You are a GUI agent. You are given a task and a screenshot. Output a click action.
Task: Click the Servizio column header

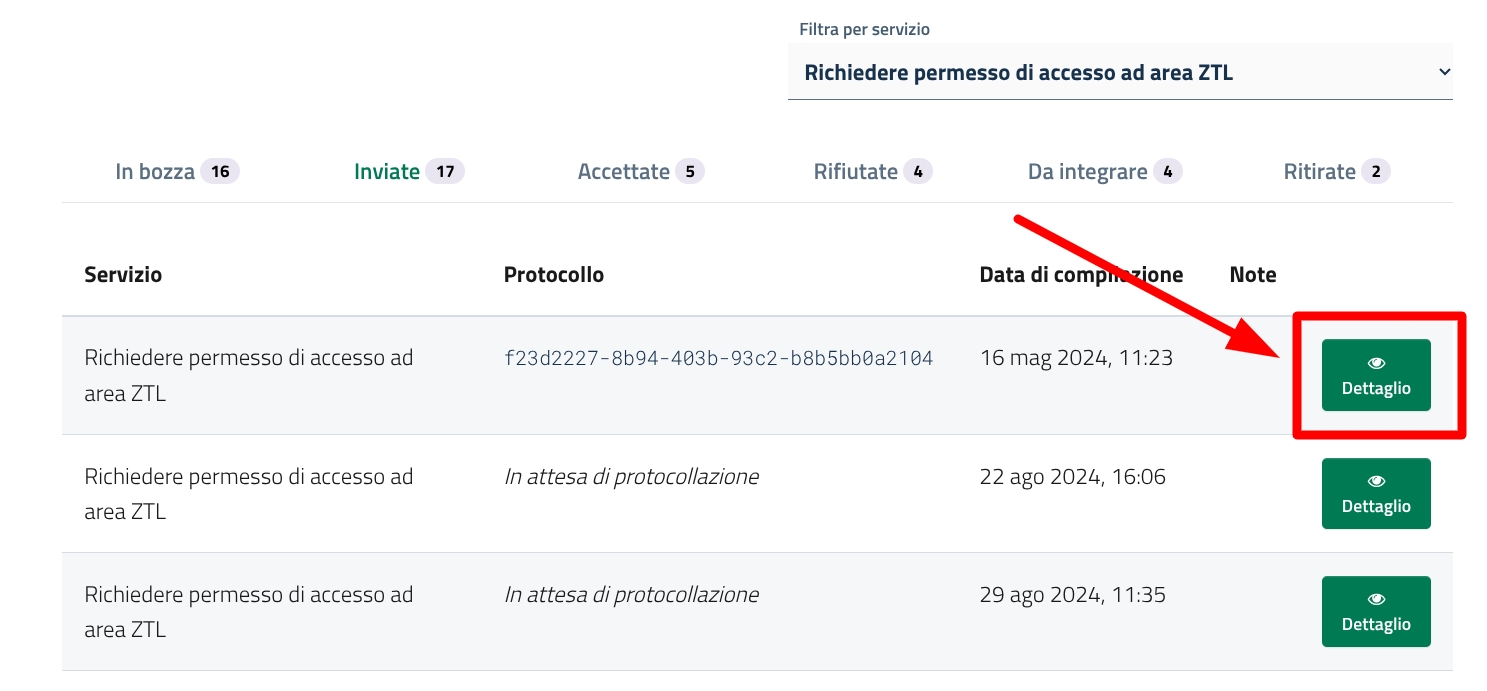tap(123, 274)
